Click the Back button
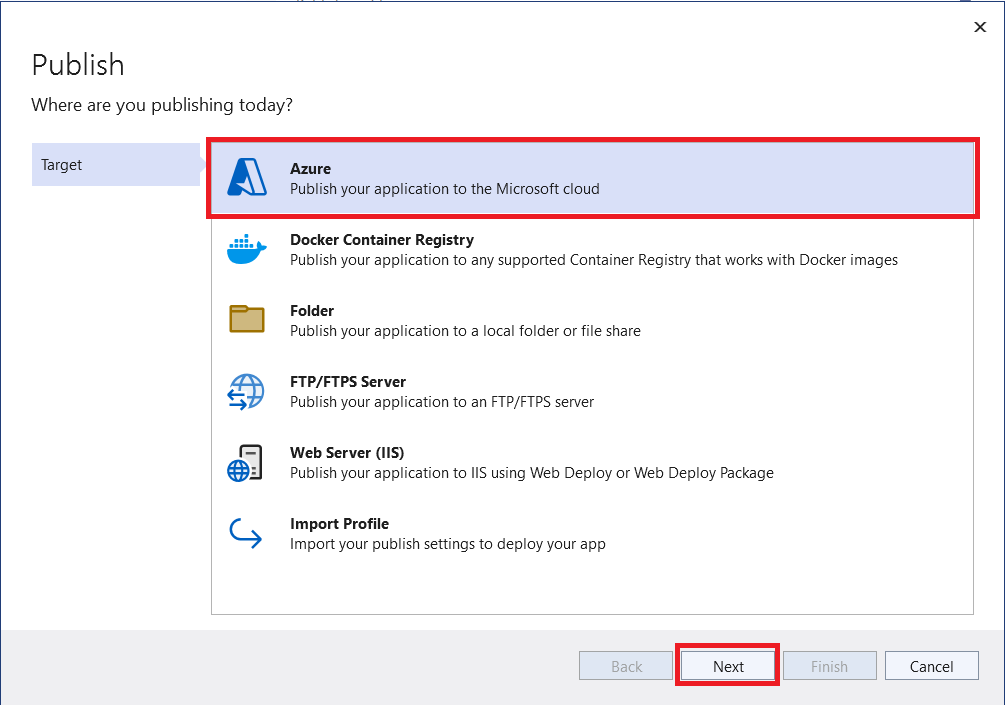 click(x=625, y=665)
